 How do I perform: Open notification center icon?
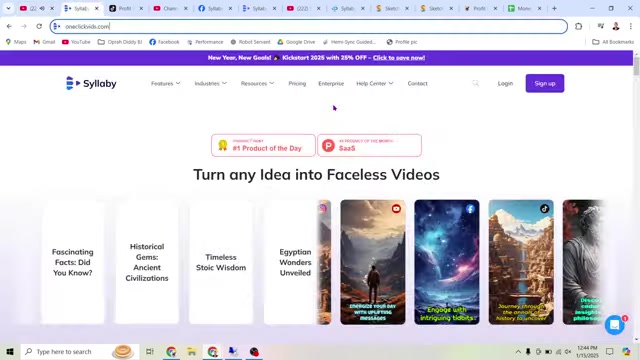pos(609,351)
